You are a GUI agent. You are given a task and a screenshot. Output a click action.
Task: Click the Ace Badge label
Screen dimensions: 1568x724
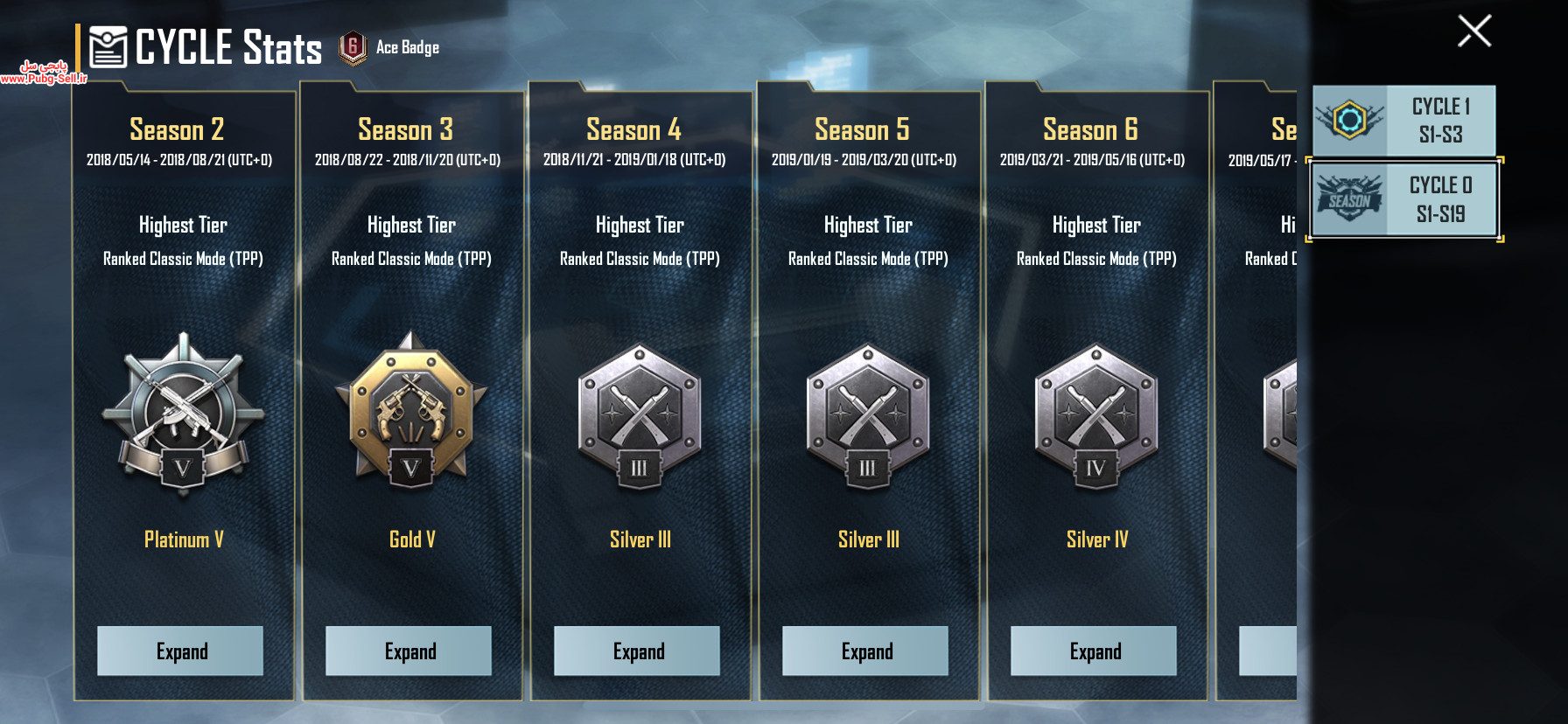[408, 47]
